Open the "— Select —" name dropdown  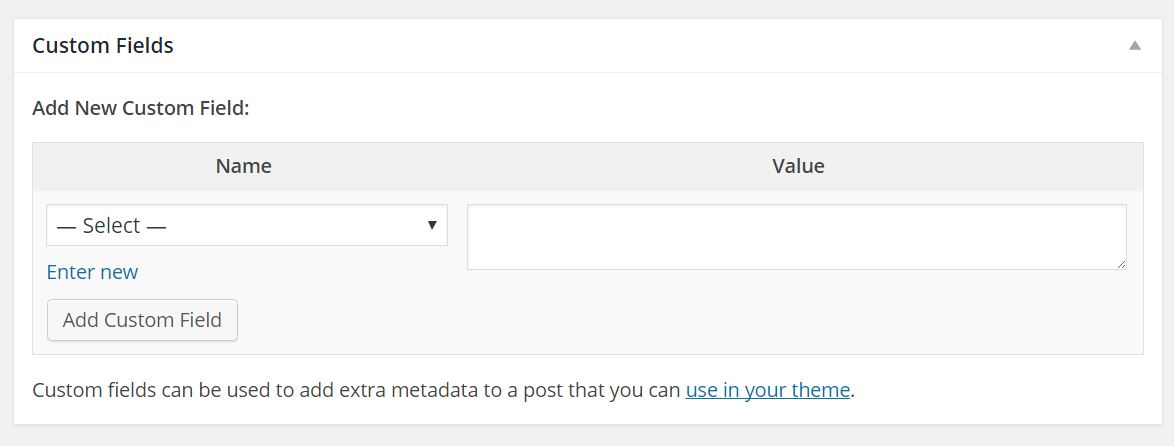246,226
